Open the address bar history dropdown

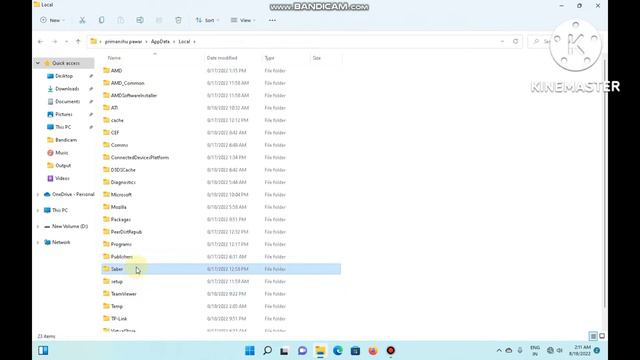[502, 42]
